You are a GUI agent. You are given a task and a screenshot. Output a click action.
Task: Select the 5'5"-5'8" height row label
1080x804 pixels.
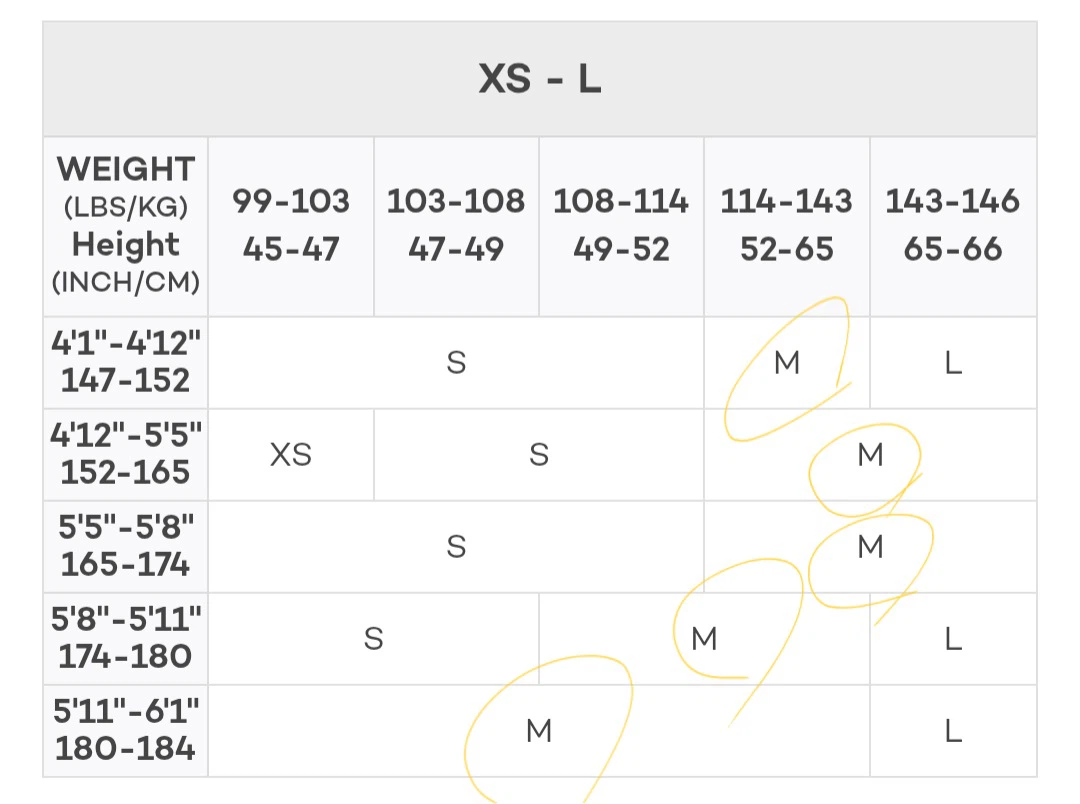(125, 546)
